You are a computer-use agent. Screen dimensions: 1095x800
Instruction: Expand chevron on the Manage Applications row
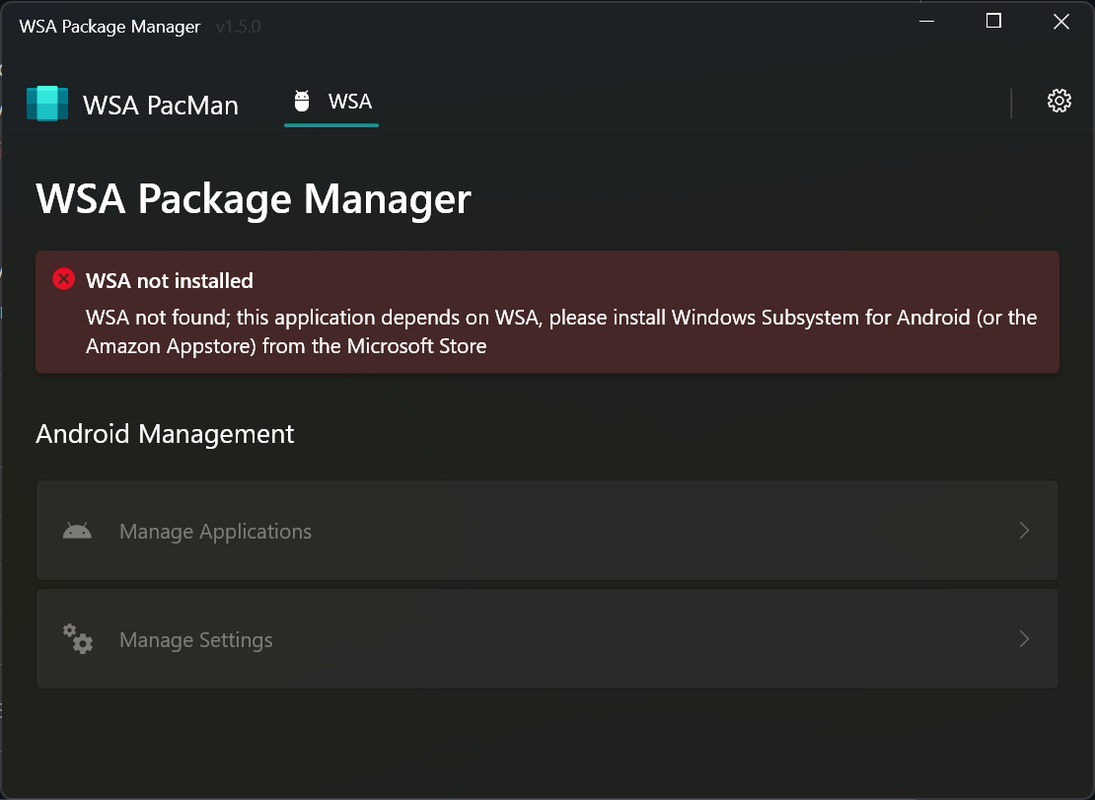point(1024,531)
